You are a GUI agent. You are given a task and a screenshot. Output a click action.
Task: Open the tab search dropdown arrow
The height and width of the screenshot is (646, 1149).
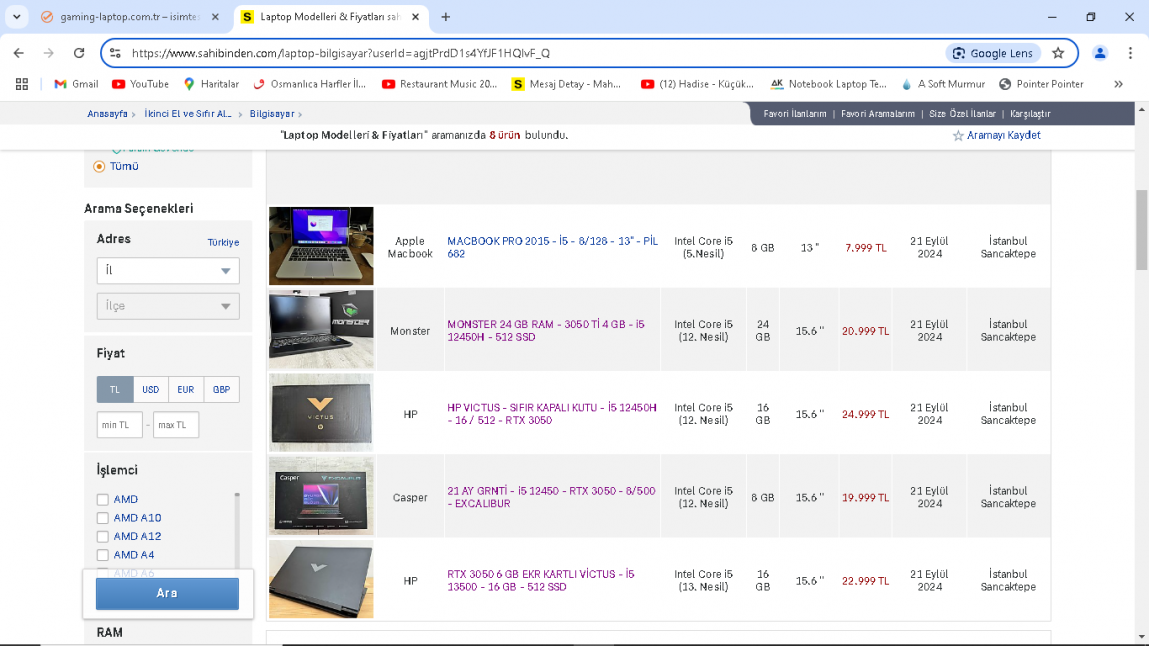16,17
